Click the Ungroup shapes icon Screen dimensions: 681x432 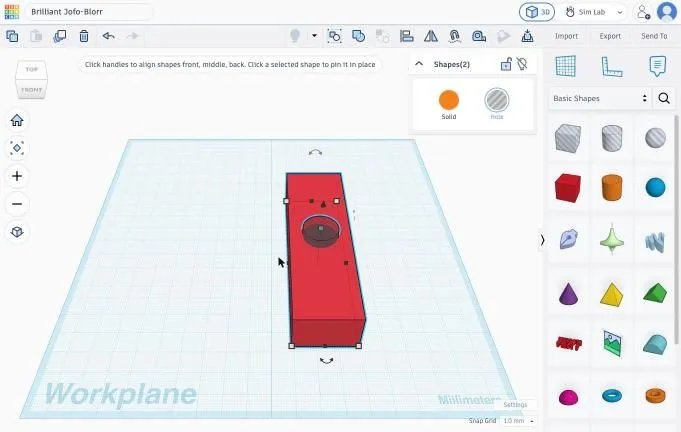pos(382,36)
